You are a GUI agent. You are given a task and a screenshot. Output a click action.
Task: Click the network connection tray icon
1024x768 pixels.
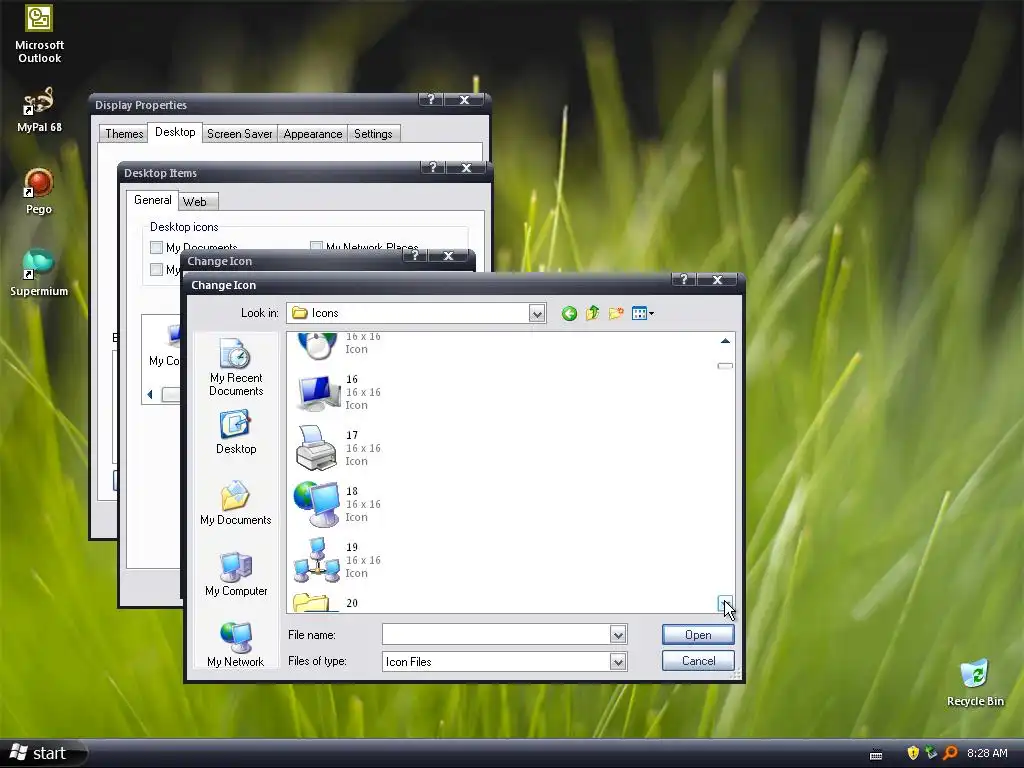pos(931,753)
